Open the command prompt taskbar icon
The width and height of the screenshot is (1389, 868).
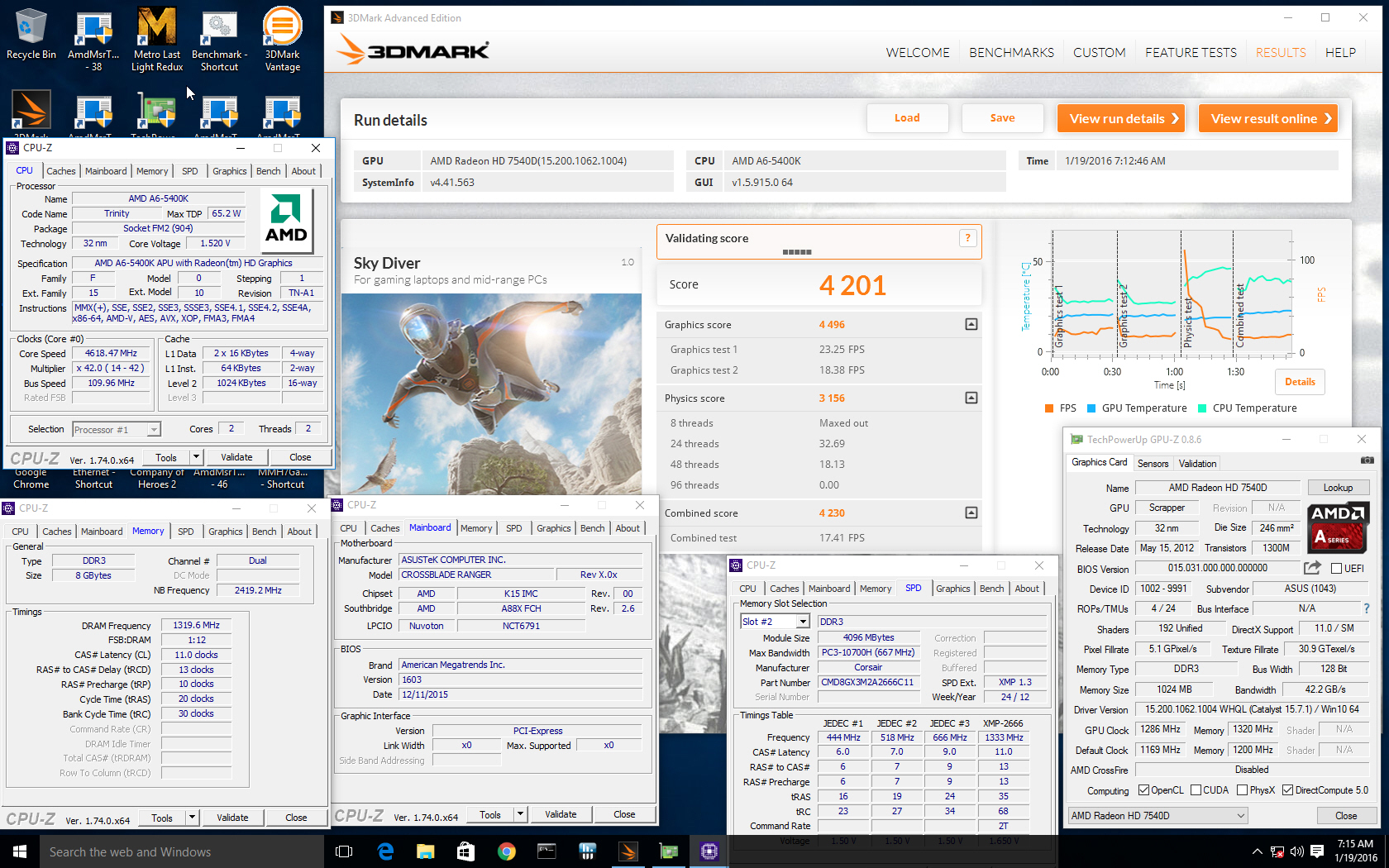click(x=547, y=851)
